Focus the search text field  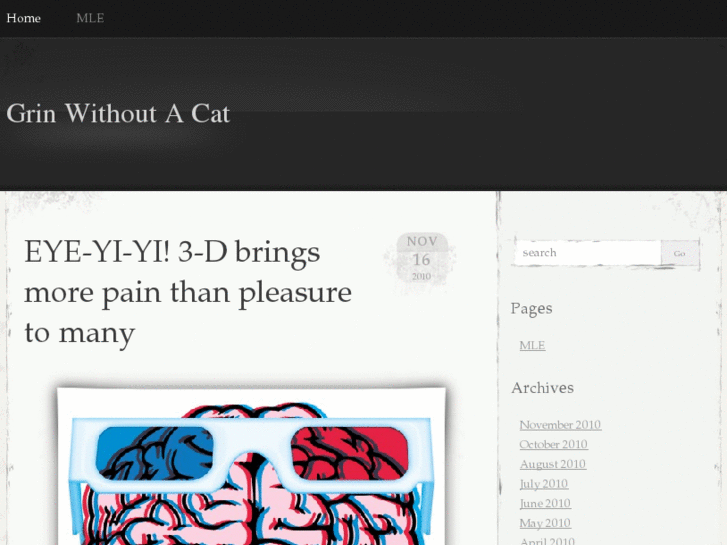(x=588, y=253)
